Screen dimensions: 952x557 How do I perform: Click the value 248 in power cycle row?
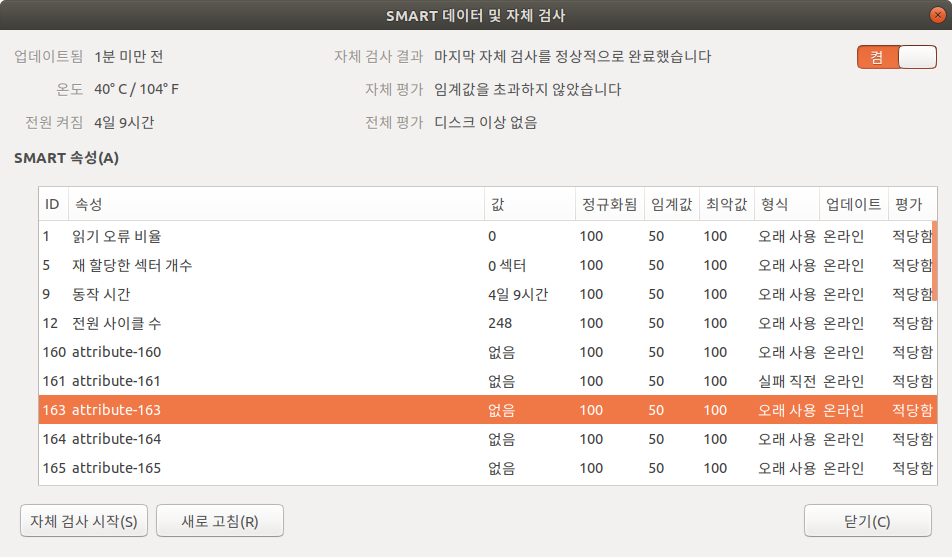pos(500,323)
